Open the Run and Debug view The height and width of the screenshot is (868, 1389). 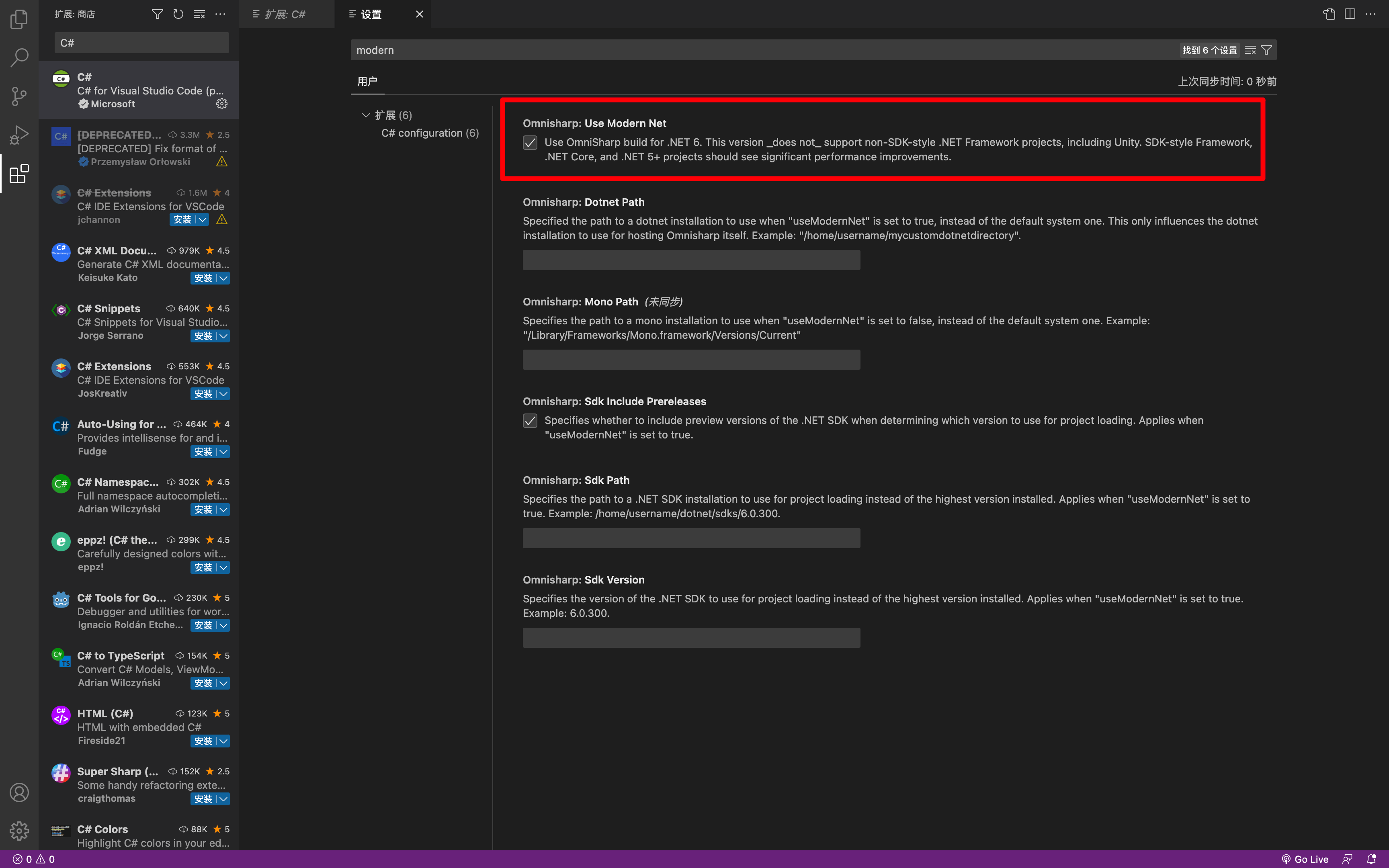pos(19,135)
